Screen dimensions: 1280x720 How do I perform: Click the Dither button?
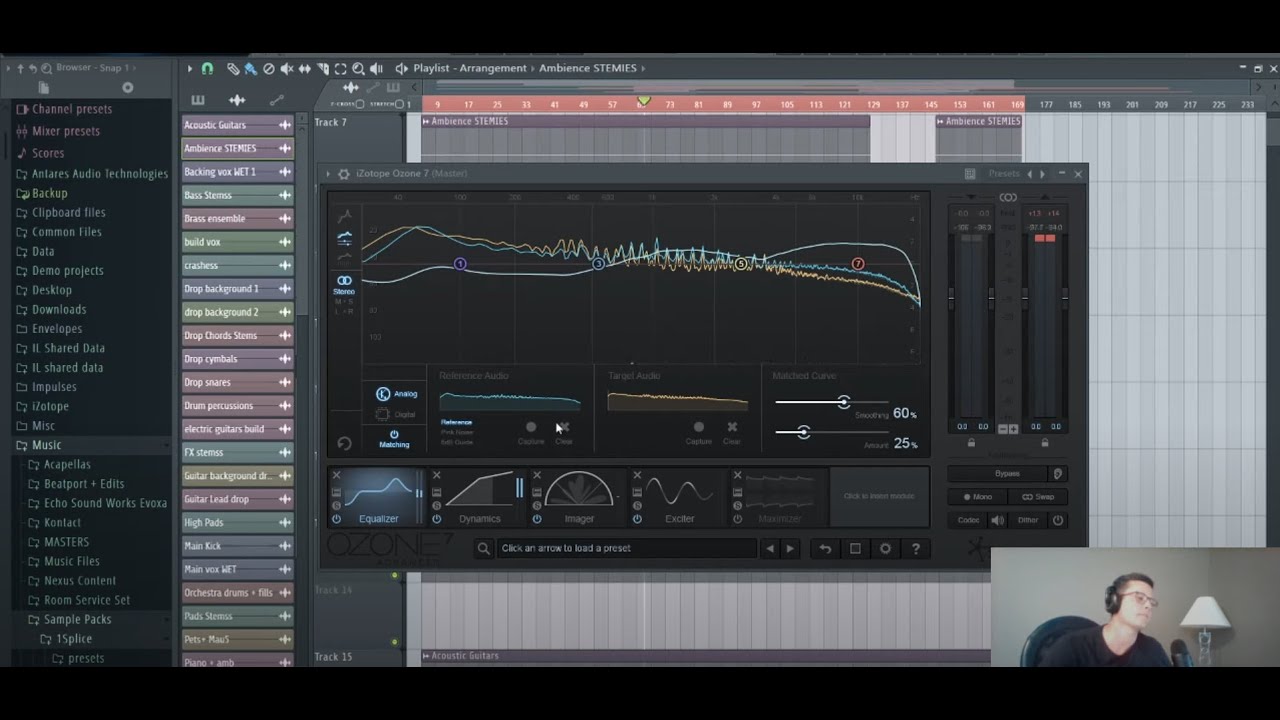coord(1028,520)
